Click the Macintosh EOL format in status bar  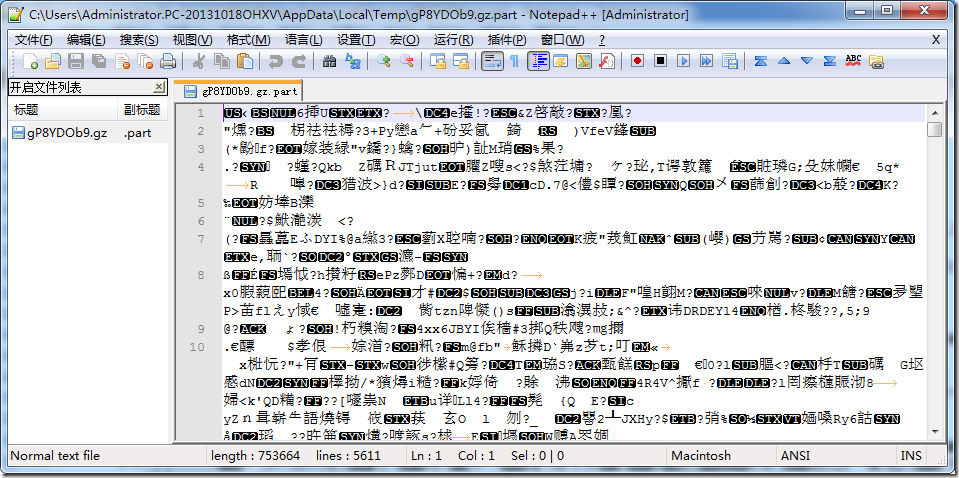click(700, 455)
